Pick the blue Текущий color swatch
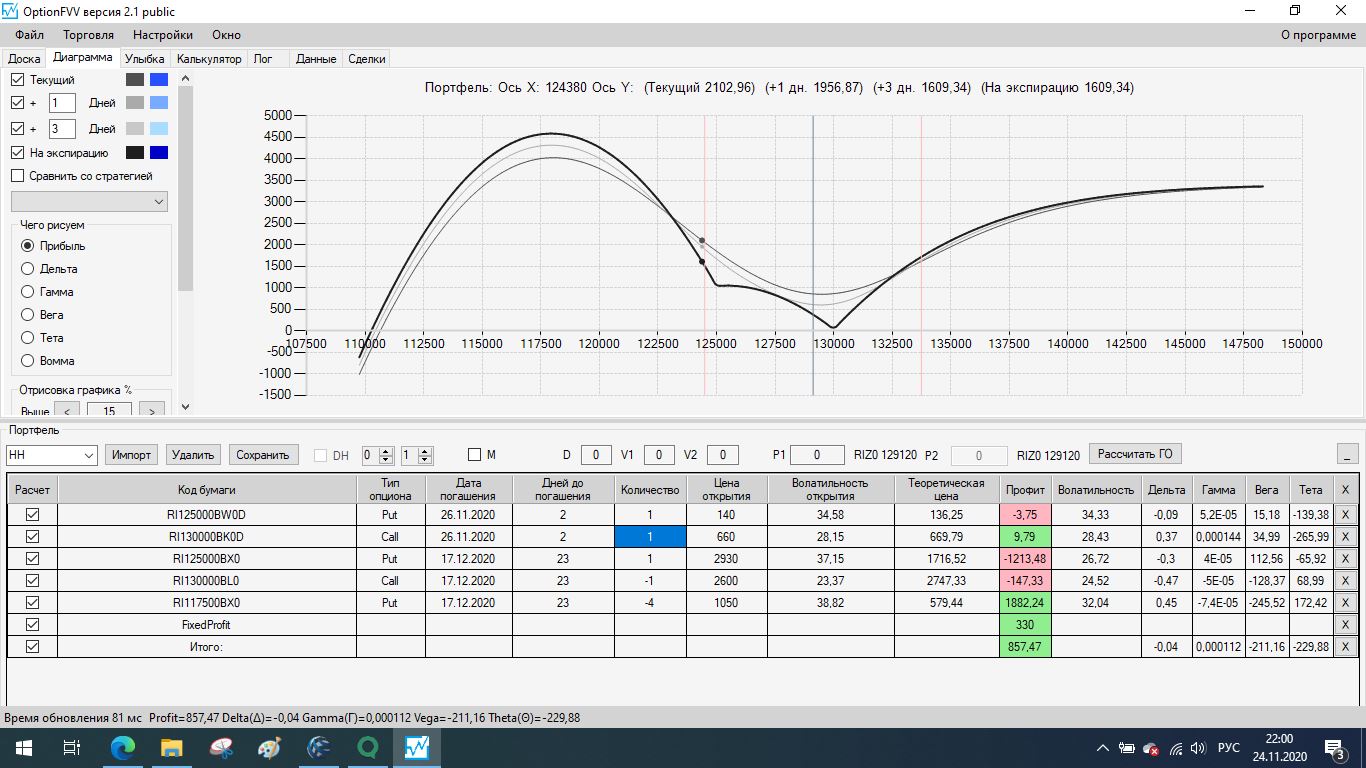This screenshot has width=1366, height=768. (159, 79)
